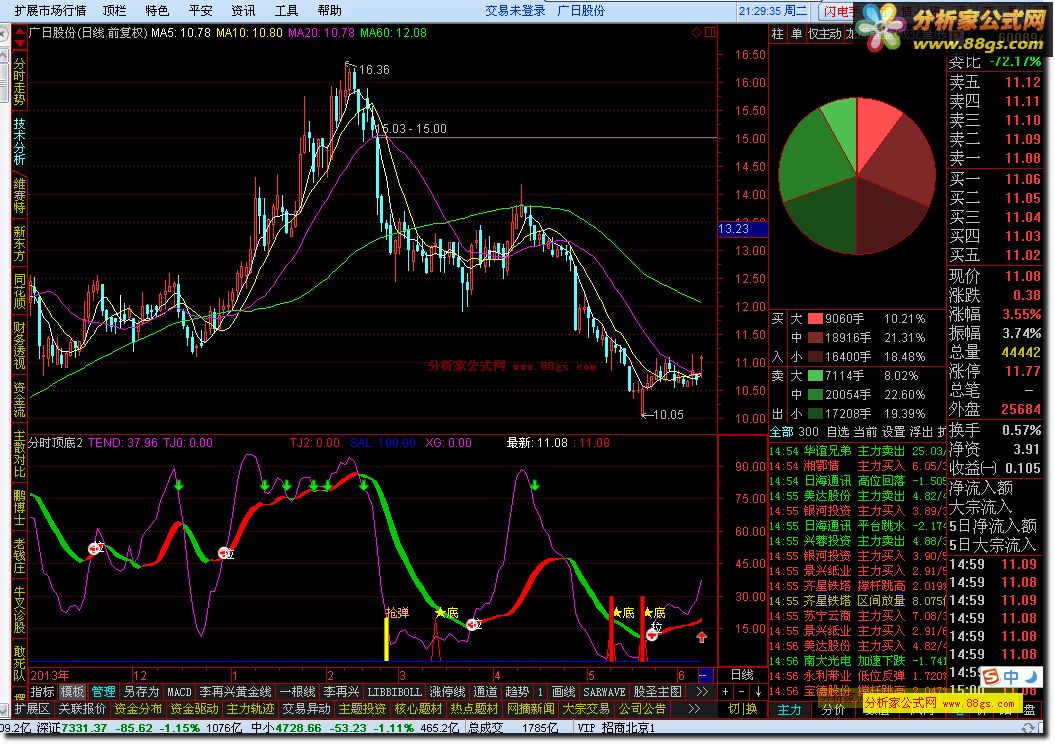Click diamond icon at chart top right
Screen dimensions: 1055x744
pos(696,32)
